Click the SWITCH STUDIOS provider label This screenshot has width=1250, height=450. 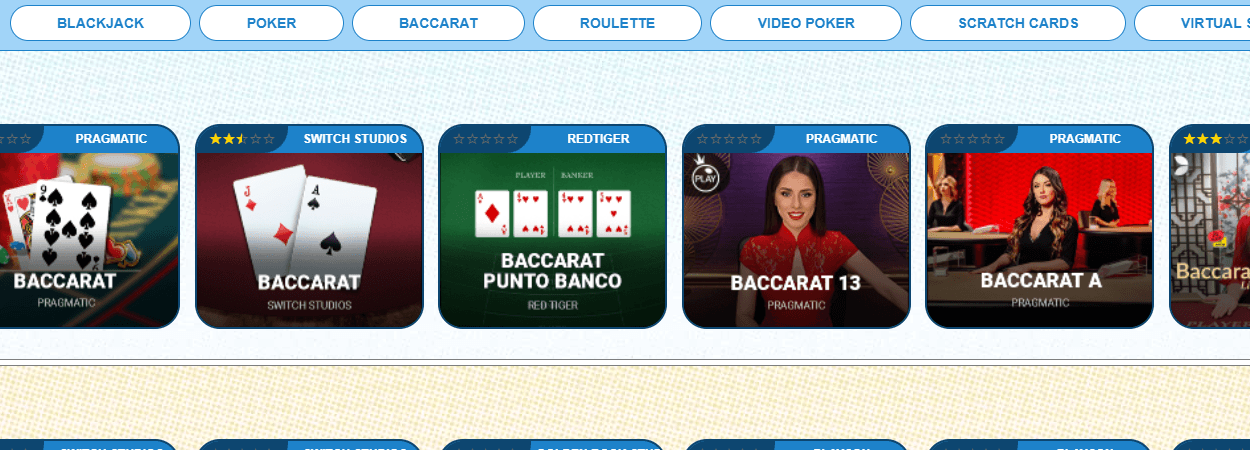[355, 139]
